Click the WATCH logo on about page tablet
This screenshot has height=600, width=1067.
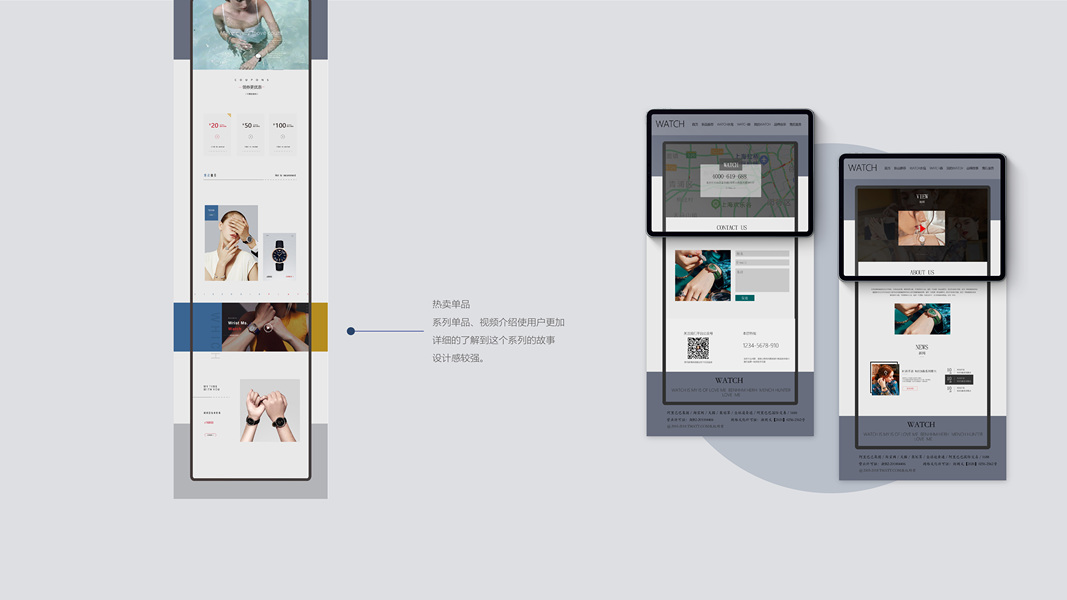point(862,167)
